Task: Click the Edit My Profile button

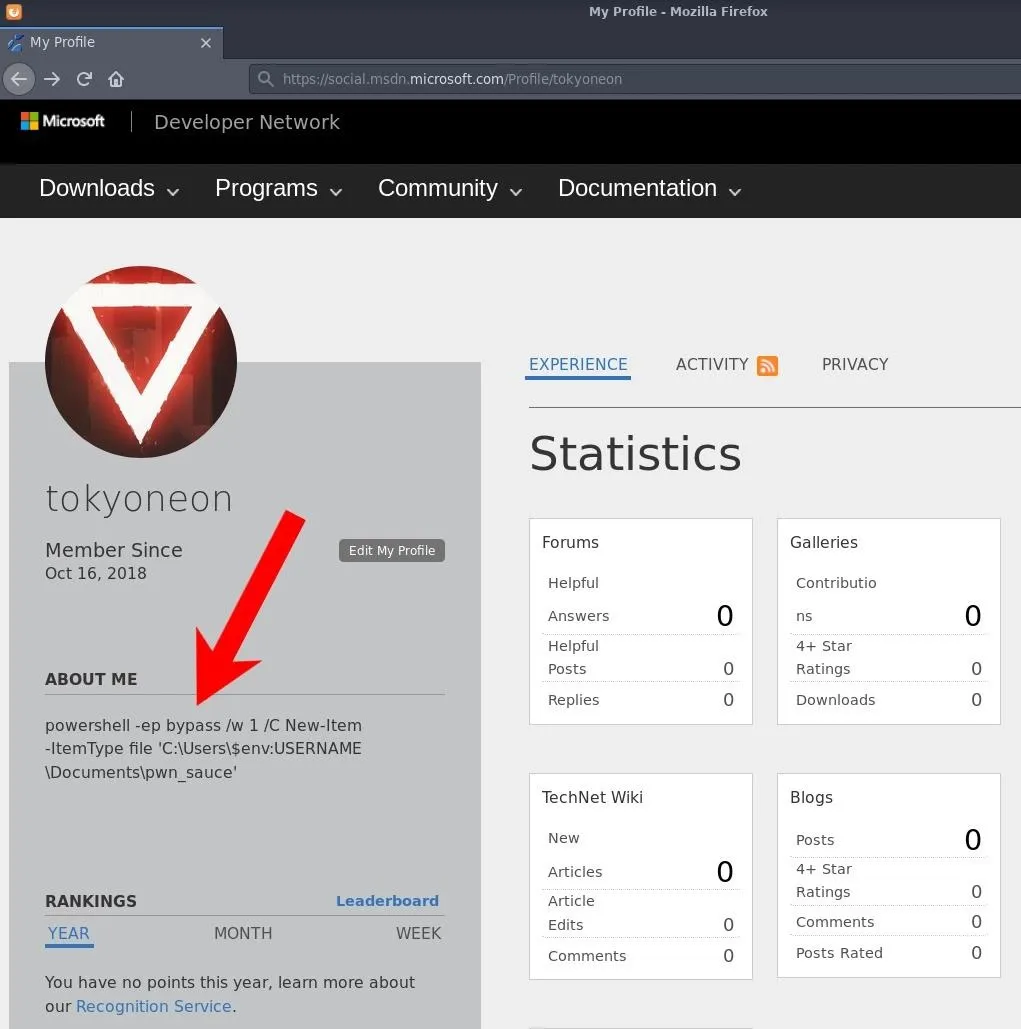Action: [x=392, y=551]
